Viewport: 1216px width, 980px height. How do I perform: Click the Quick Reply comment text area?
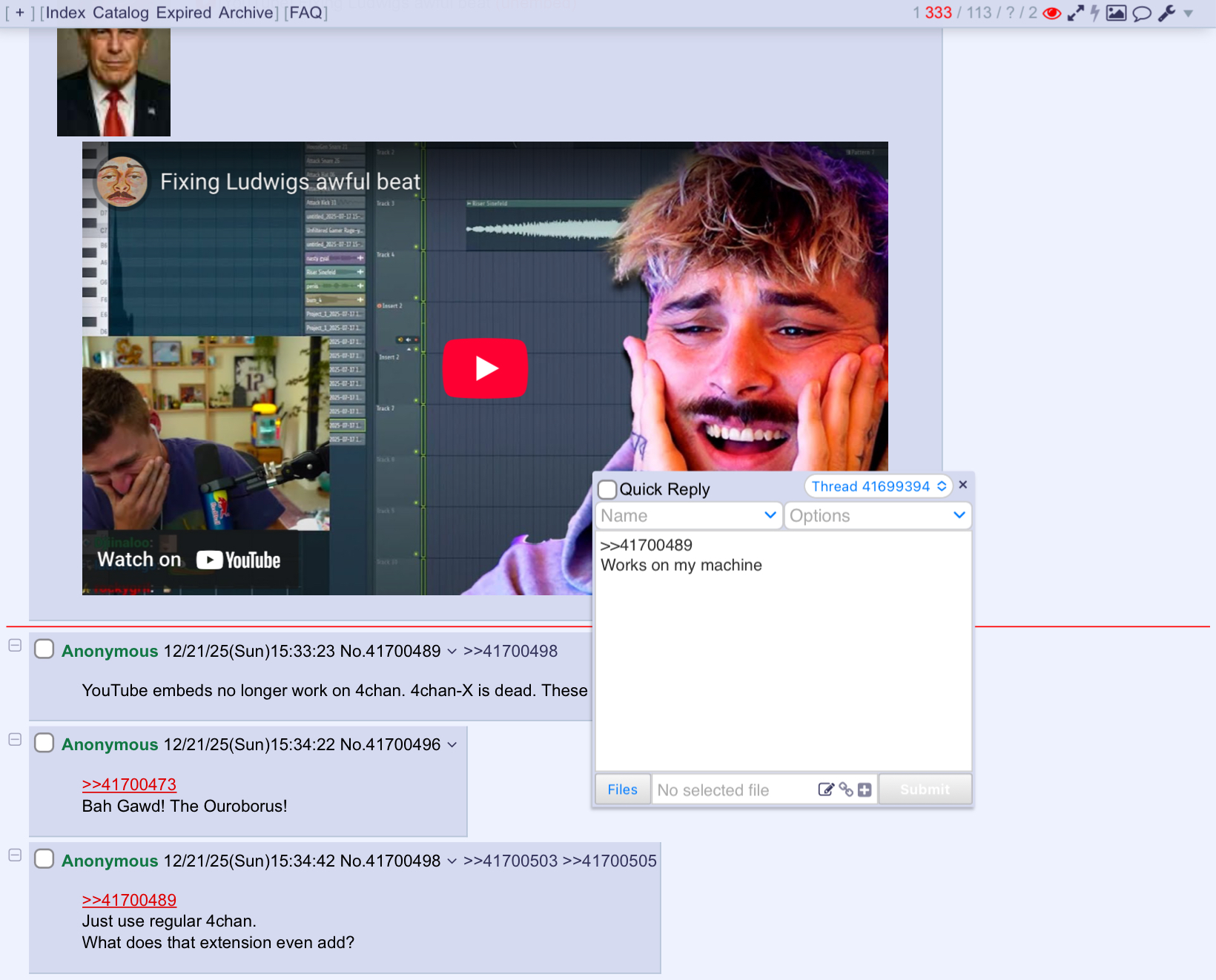783,651
